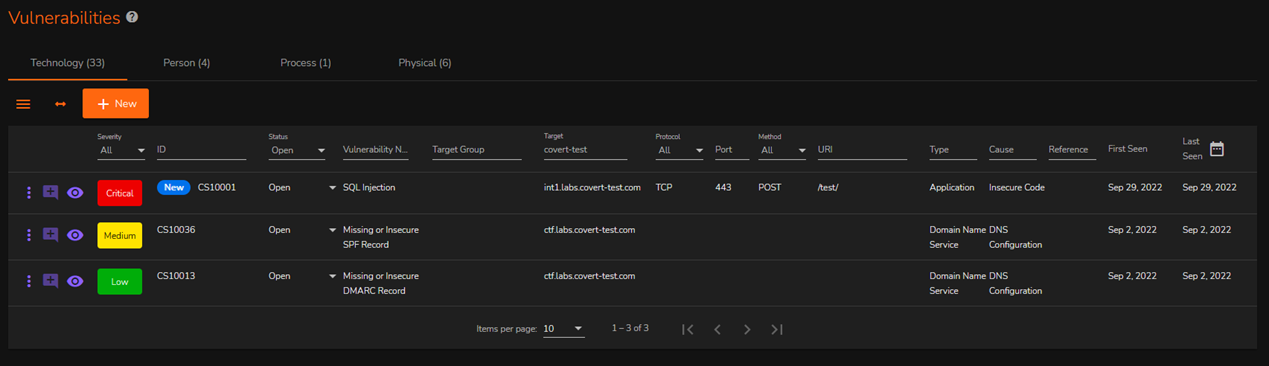Select ID text CS10013
1269x366 pixels.
[176, 275]
